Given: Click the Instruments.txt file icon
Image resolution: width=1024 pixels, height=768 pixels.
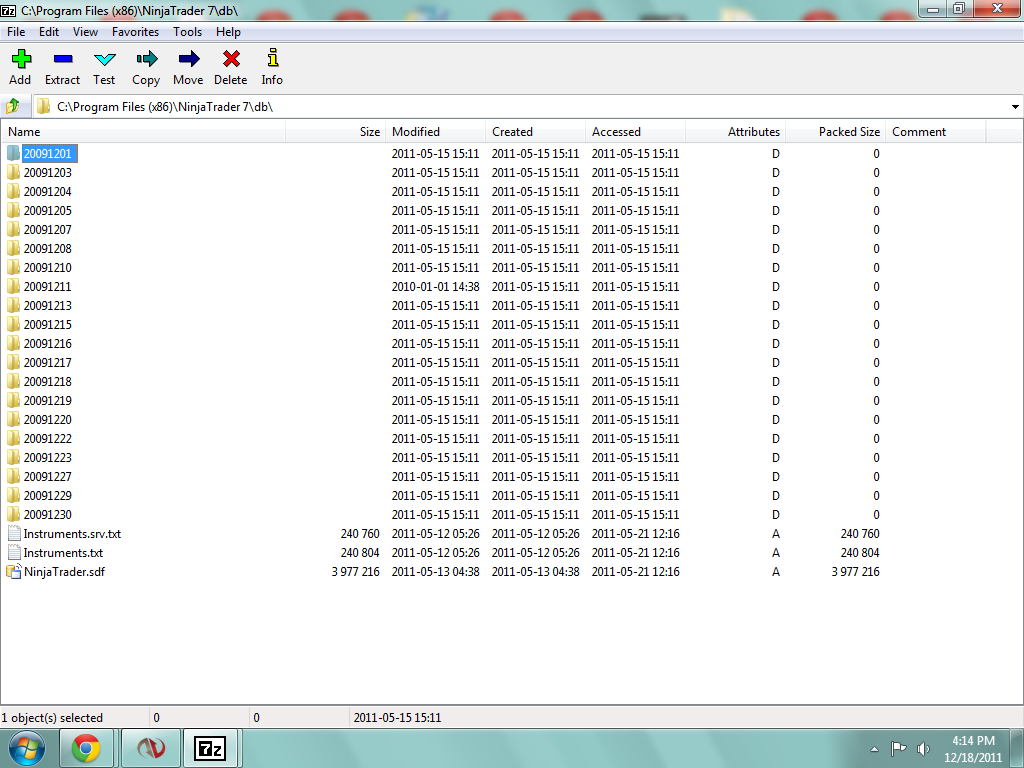Looking at the screenshot, I should click(x=14, y=552).
